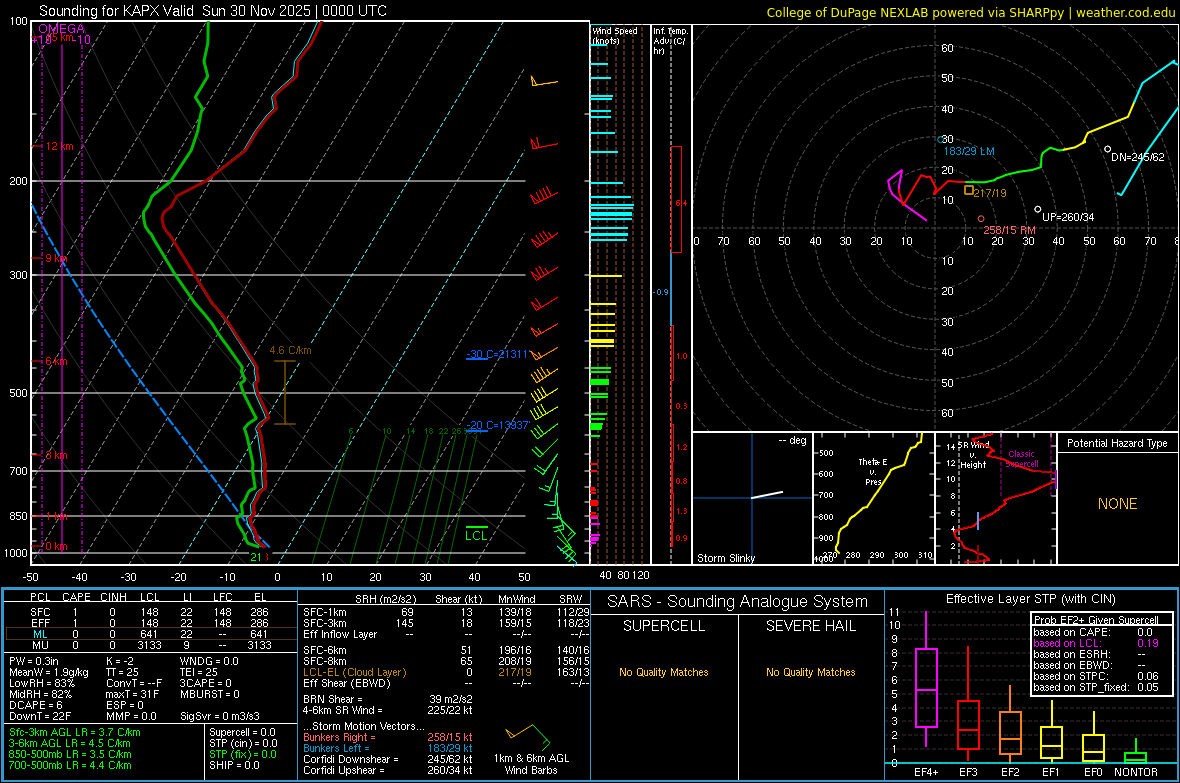Click the CINH column header
1180x783 pixels.
click(x=113, y=597)
